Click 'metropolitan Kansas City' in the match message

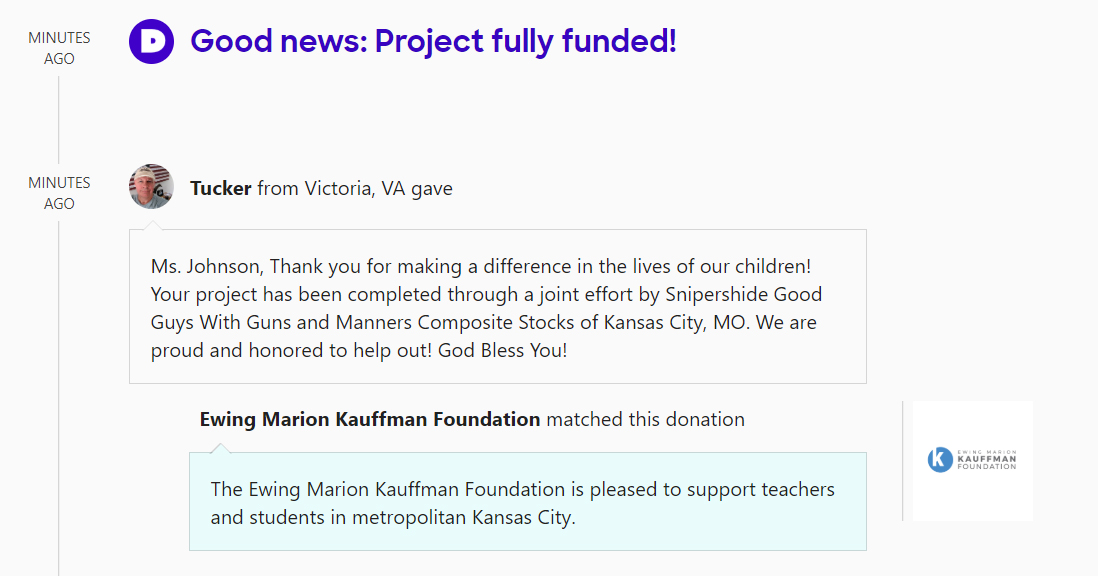click(x=464, y=518)
